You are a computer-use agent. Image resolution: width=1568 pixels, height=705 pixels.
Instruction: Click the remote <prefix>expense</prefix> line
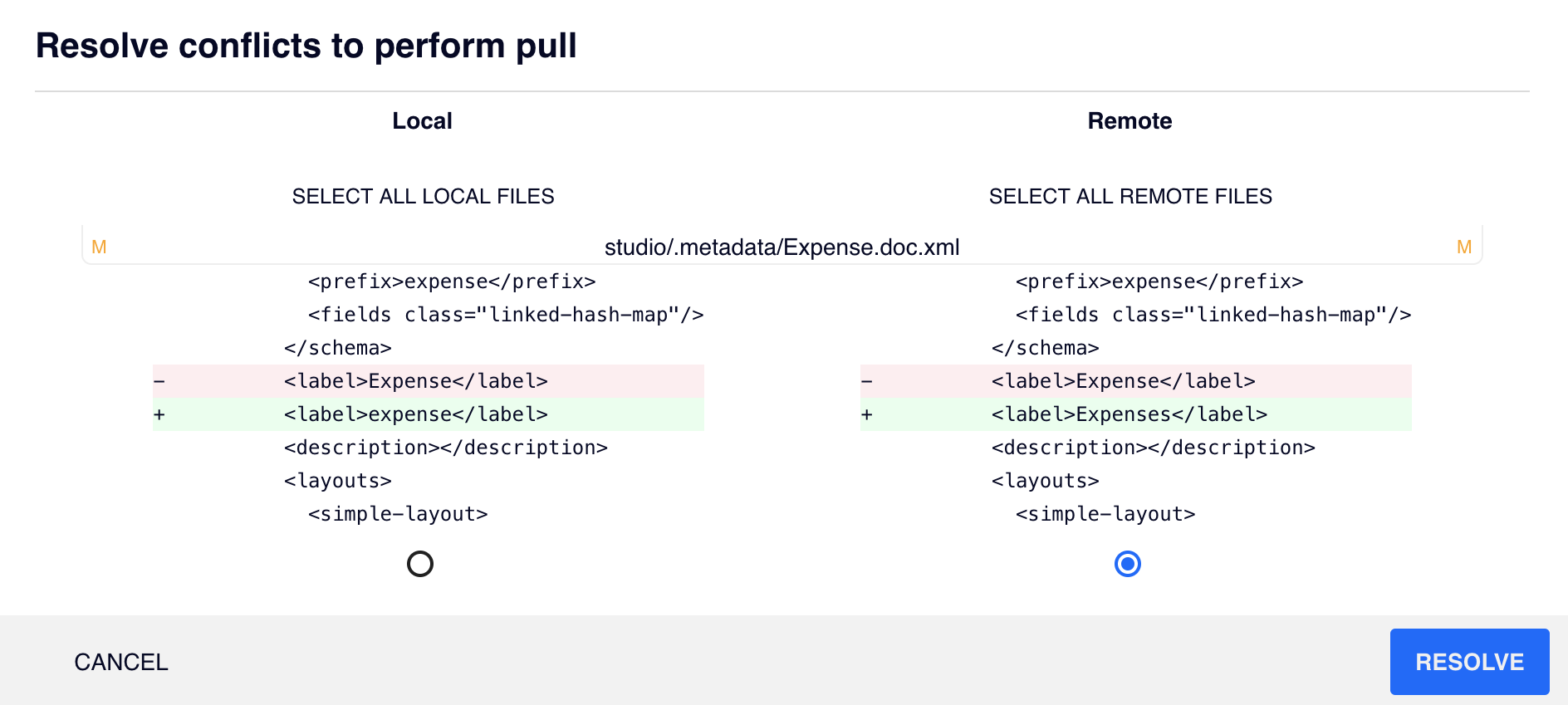(1159, 282)
